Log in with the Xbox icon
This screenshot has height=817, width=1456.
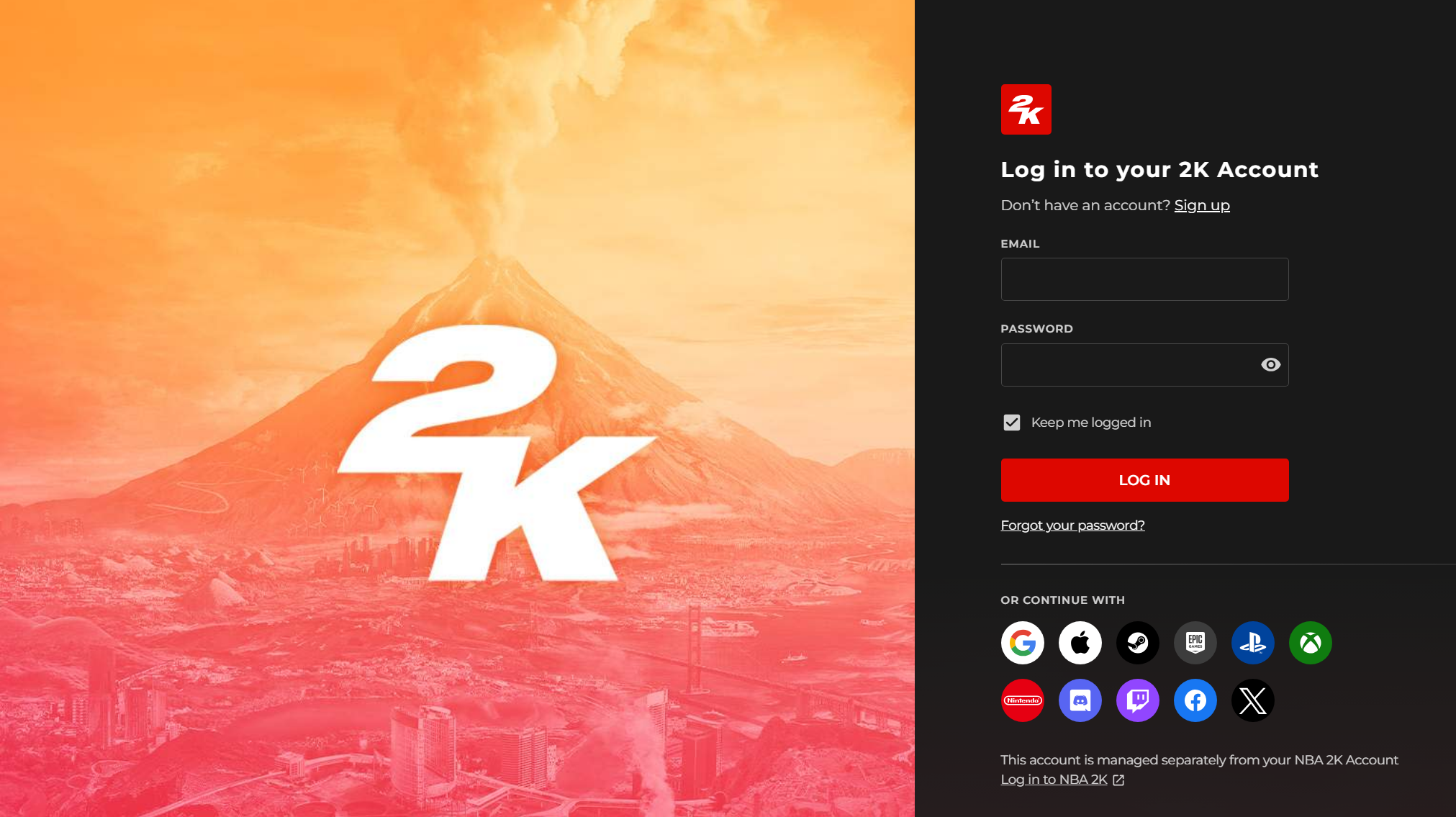click(1310, 643)
